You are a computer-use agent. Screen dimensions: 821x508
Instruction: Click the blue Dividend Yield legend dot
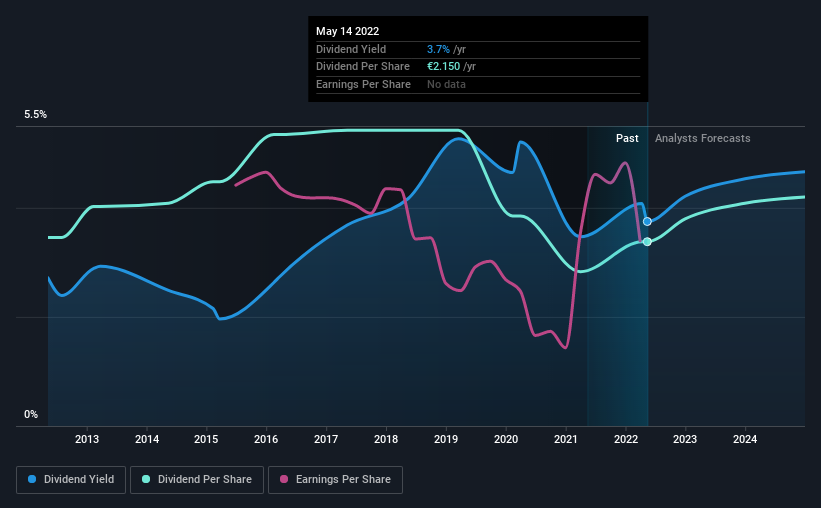point(32,479)
